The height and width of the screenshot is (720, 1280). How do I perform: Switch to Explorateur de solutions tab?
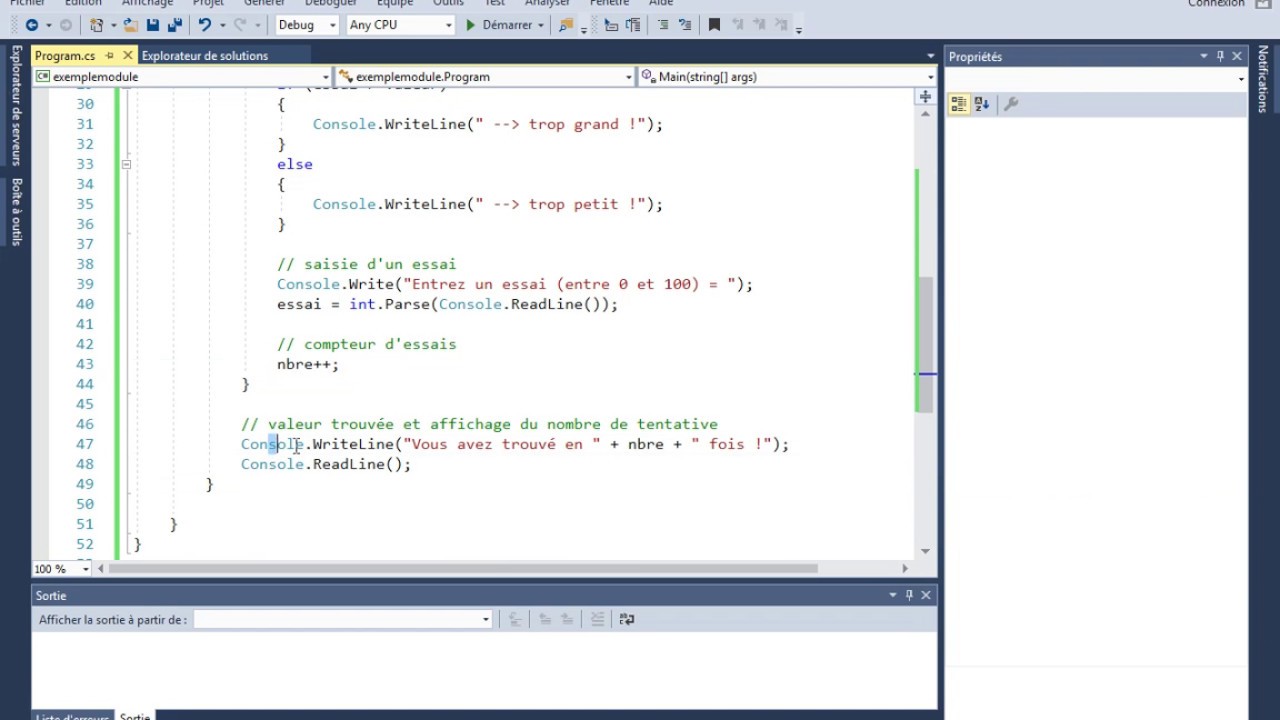tap(205, 56)
